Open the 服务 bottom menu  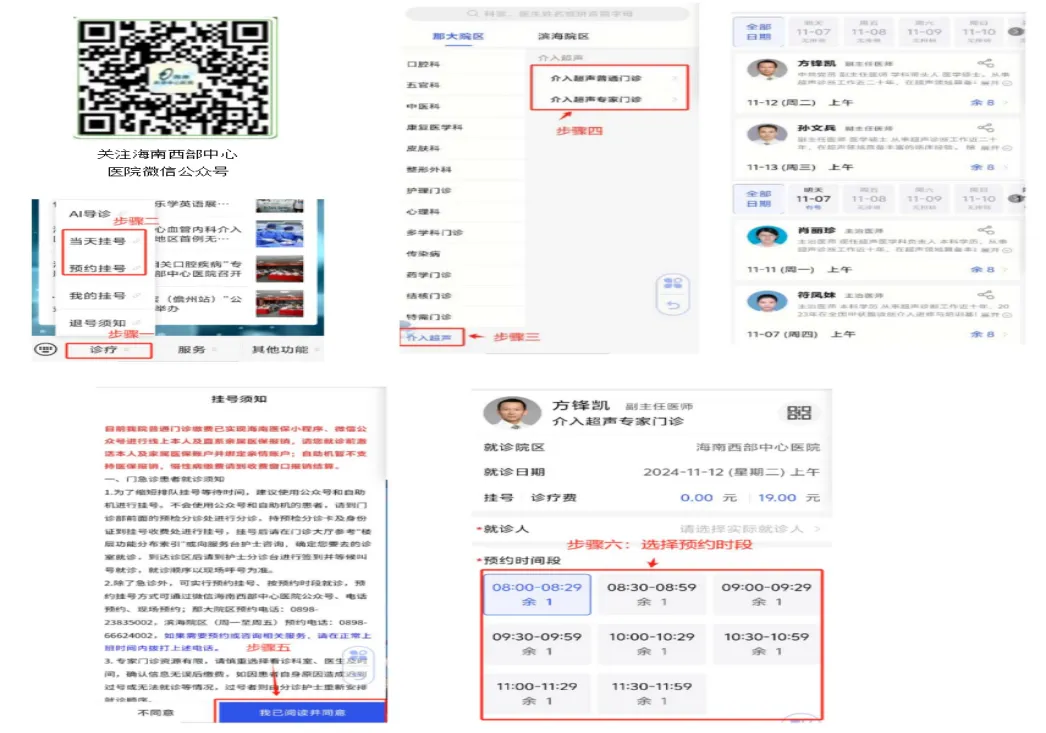[191, 349]
